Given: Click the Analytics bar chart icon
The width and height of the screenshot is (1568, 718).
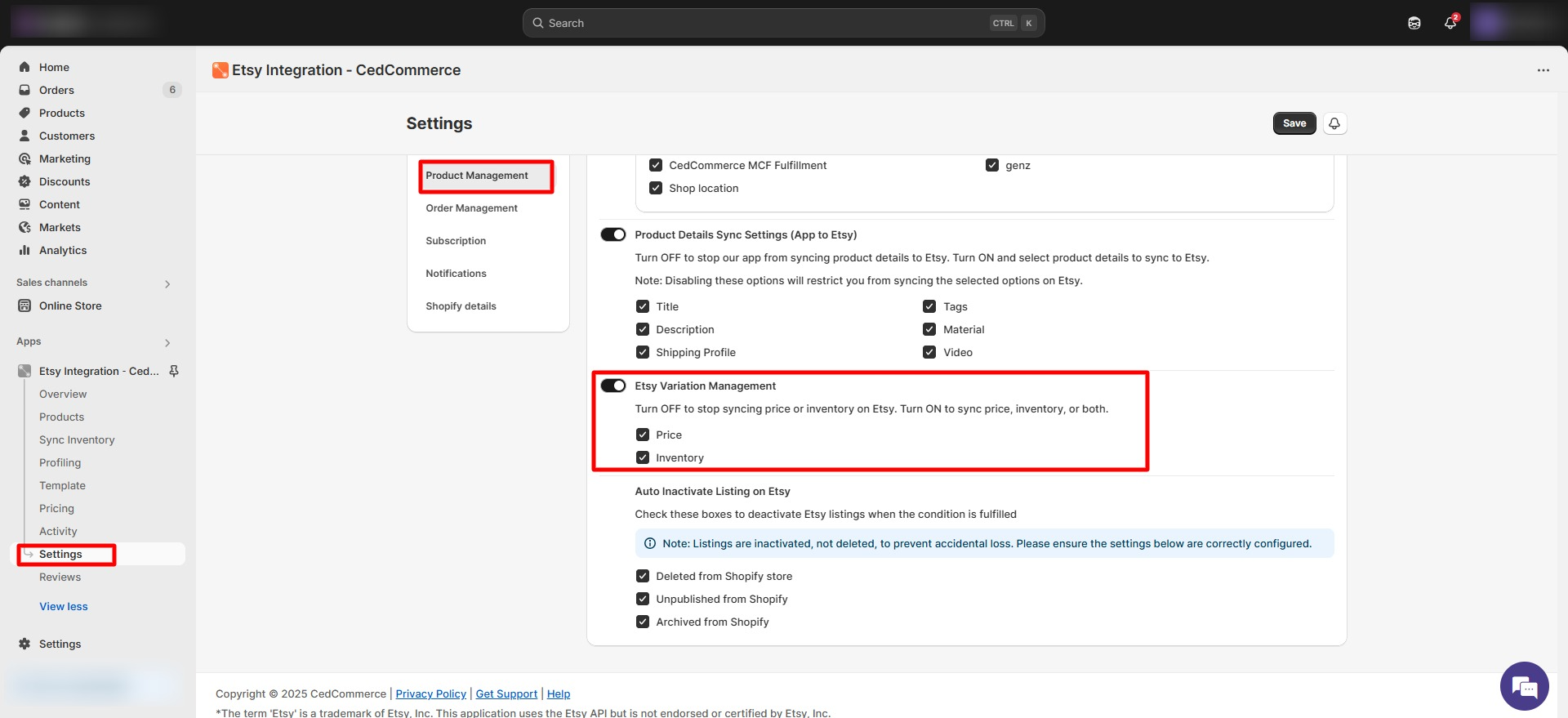Looking at the screenshot, I should pos(24,250).
